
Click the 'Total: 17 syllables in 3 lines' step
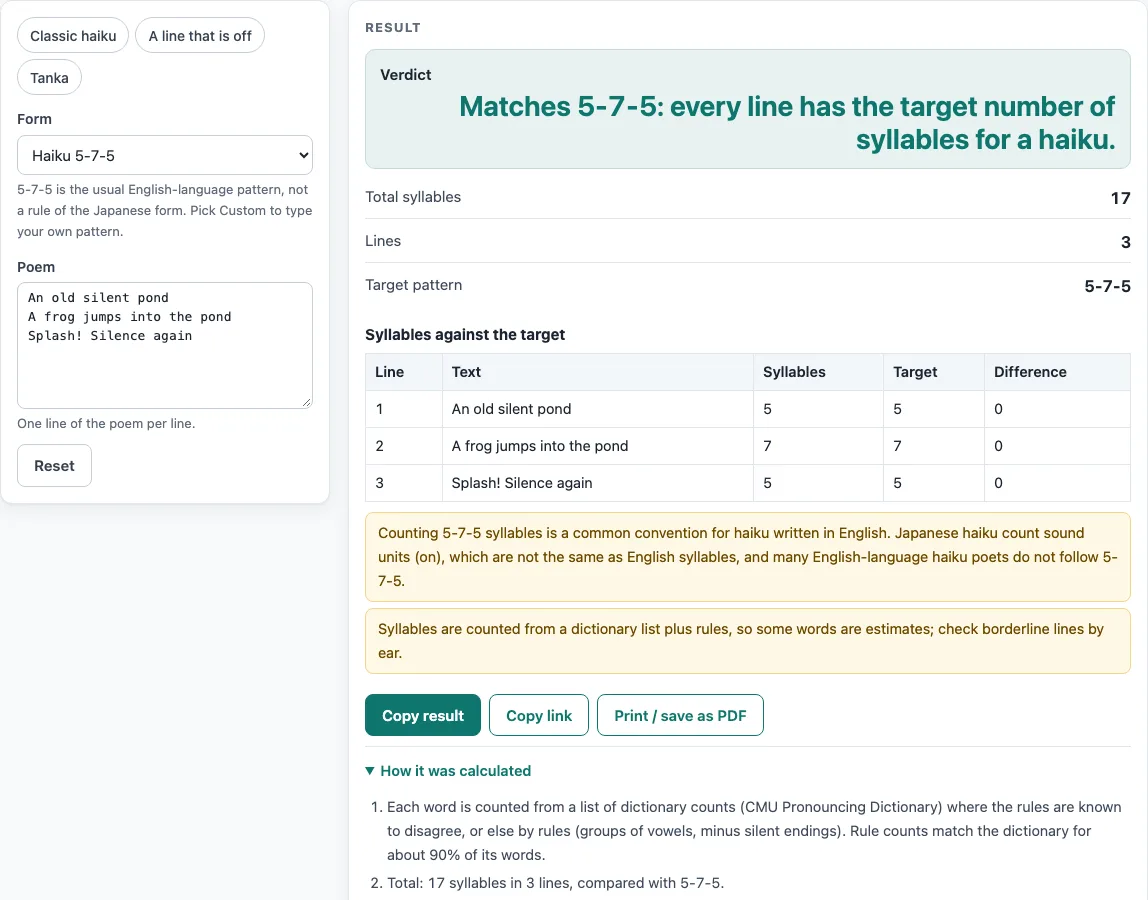point(556,883)
